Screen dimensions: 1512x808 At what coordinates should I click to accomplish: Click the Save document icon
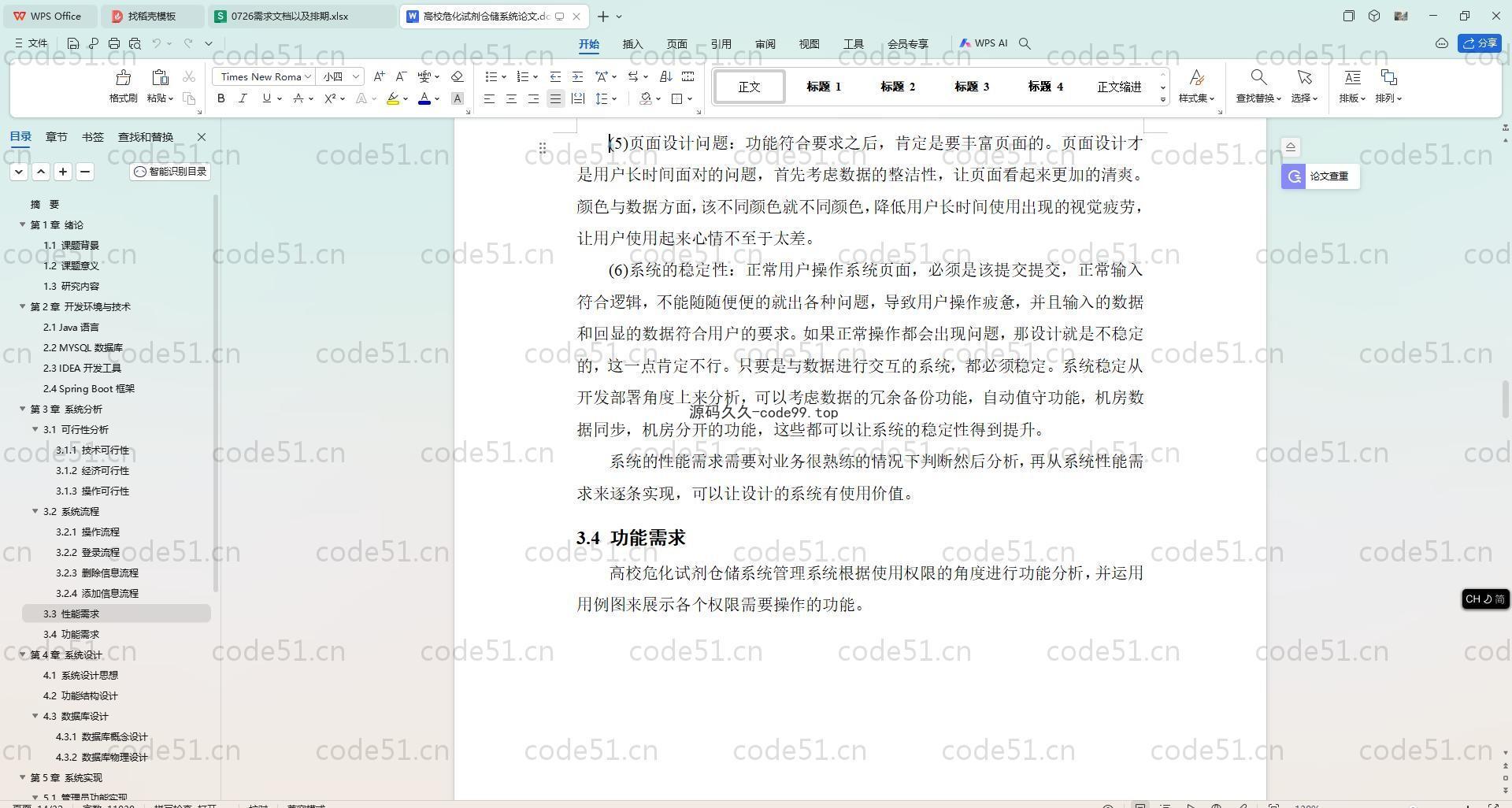[x=73, y=43]
